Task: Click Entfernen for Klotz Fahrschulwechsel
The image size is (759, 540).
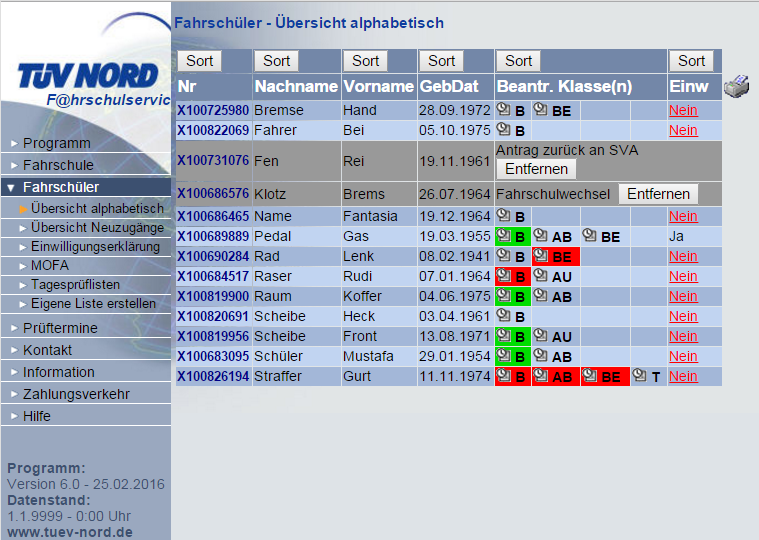Action: click(658, 194)
